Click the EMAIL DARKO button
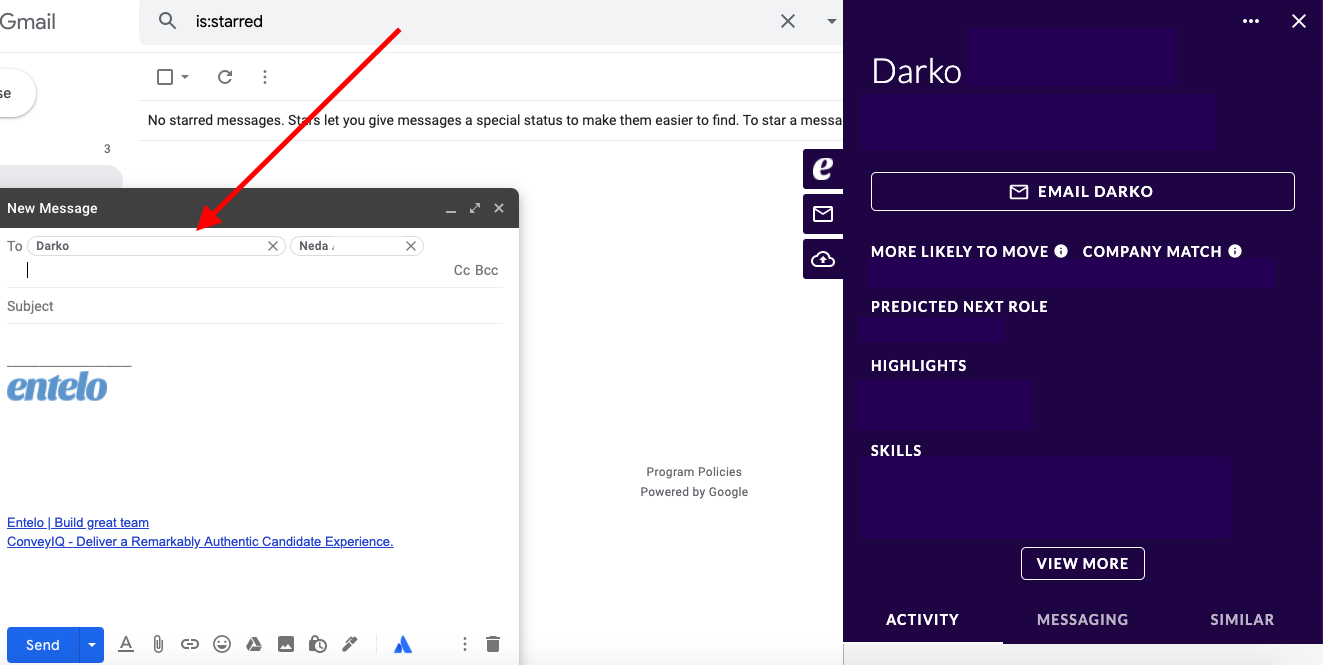 tap(1083, 192)
